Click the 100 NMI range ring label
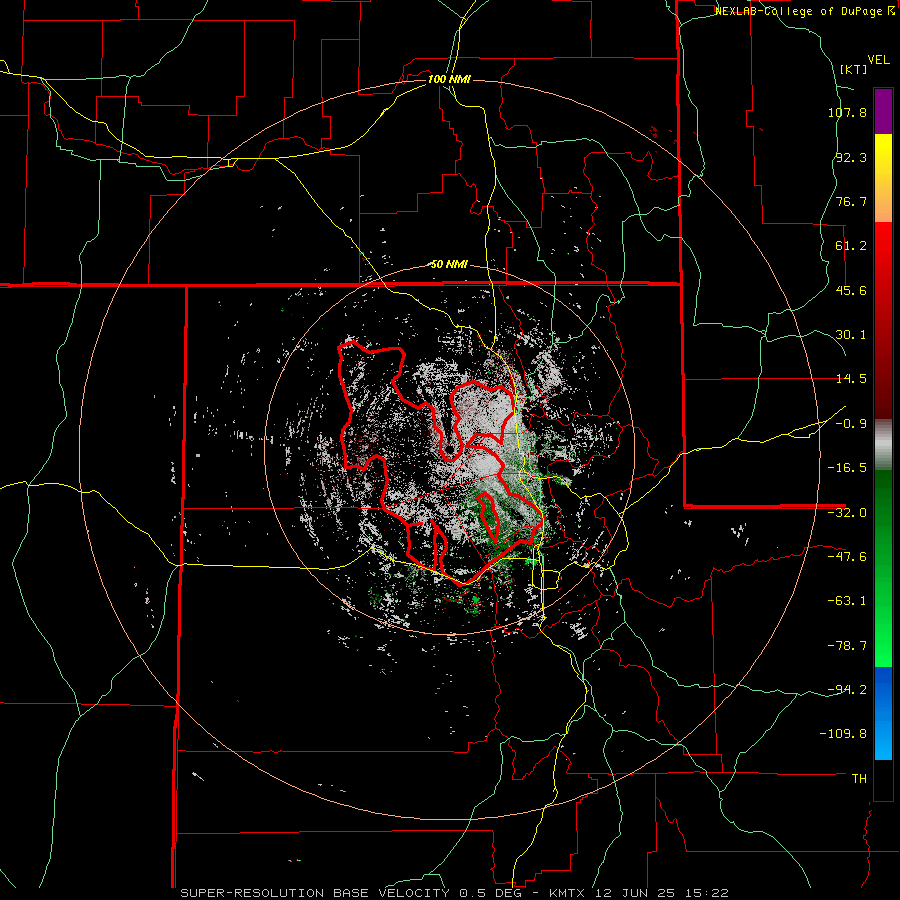This screenshot has width=900, height=900. coord(449,79)
